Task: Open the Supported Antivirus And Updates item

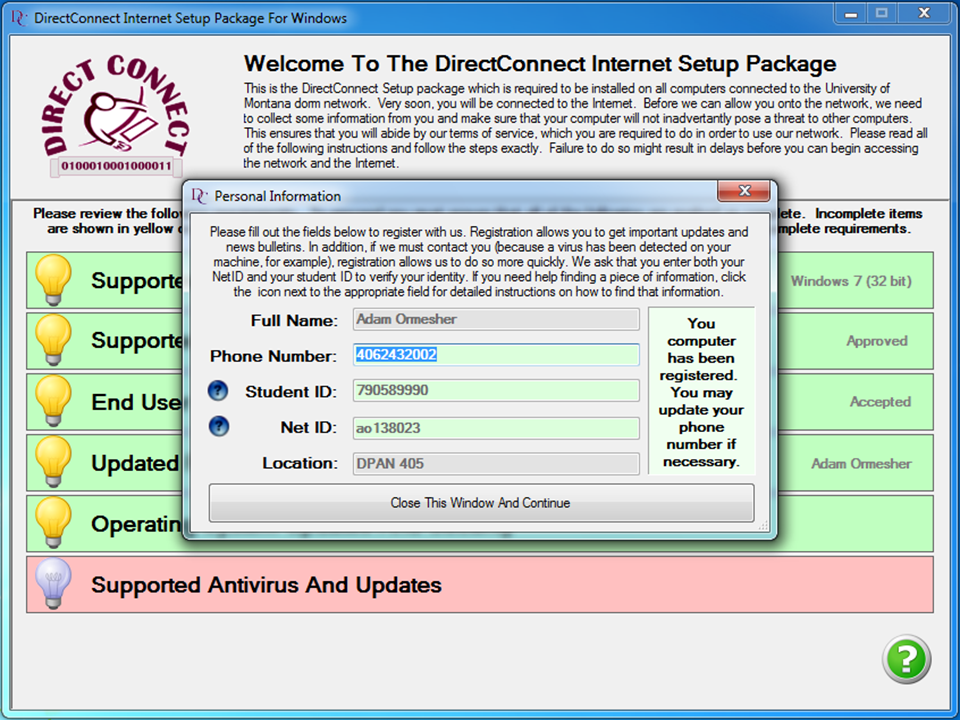Action: click(480, 585)
